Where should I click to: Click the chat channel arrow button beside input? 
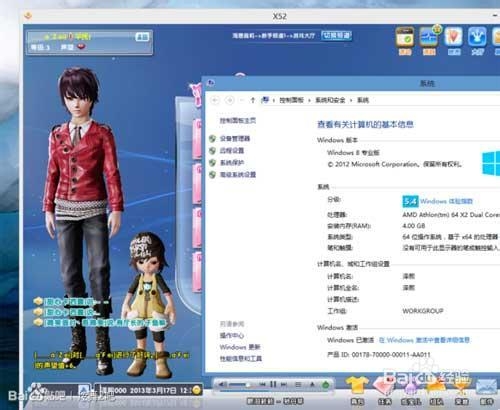click(84, 390)
